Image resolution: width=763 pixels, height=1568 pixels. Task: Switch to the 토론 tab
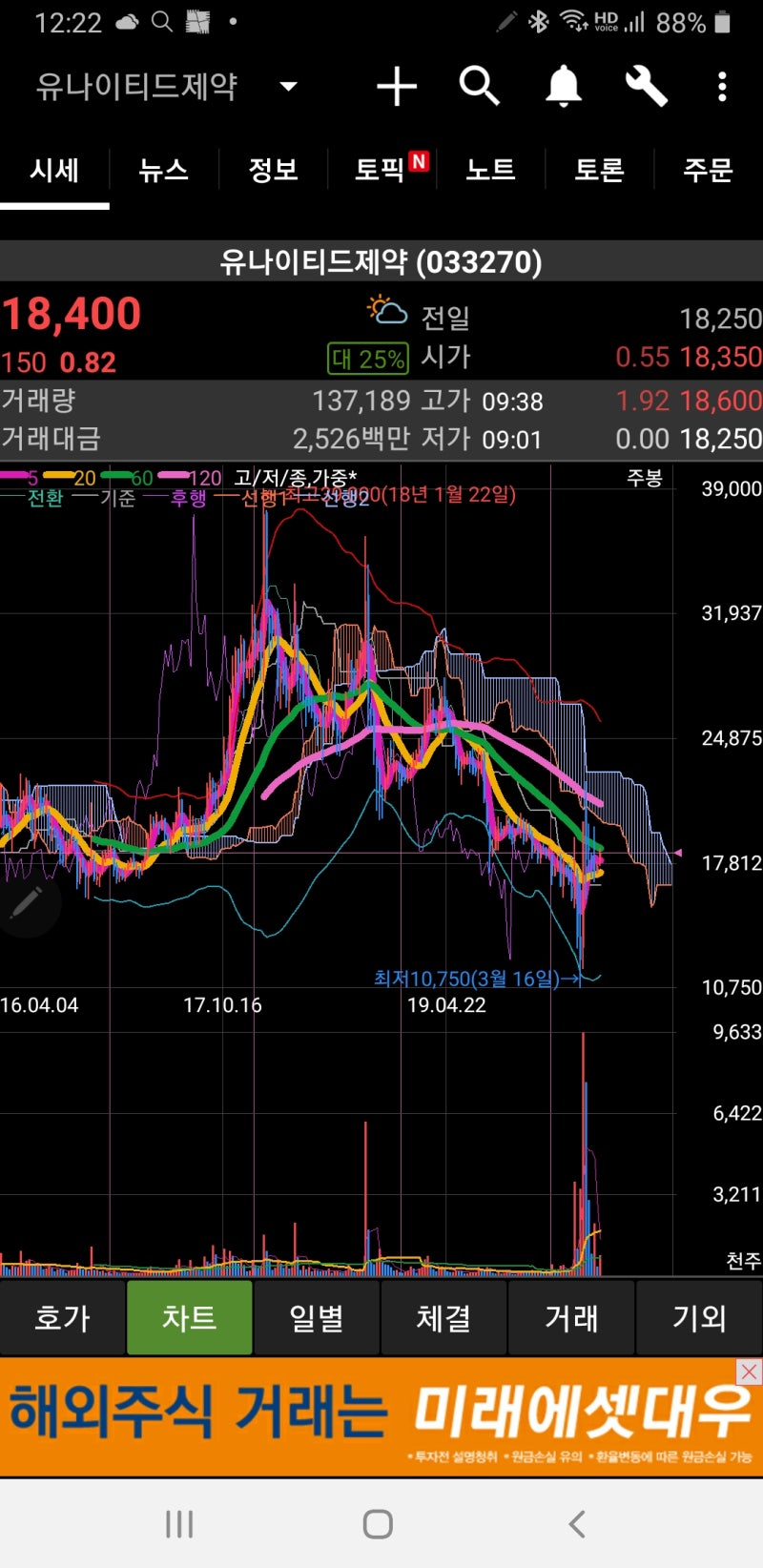(x=599, y=171)
